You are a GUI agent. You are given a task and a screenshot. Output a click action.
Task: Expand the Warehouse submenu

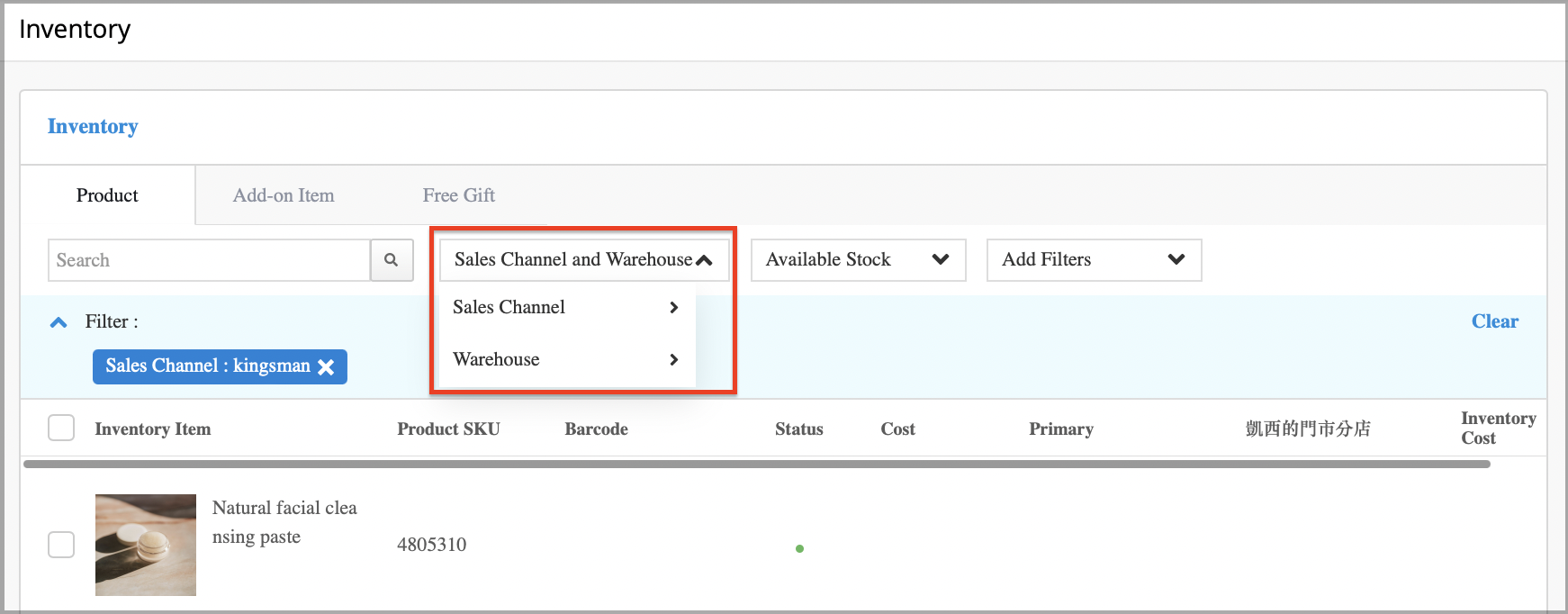pos(566,359)
